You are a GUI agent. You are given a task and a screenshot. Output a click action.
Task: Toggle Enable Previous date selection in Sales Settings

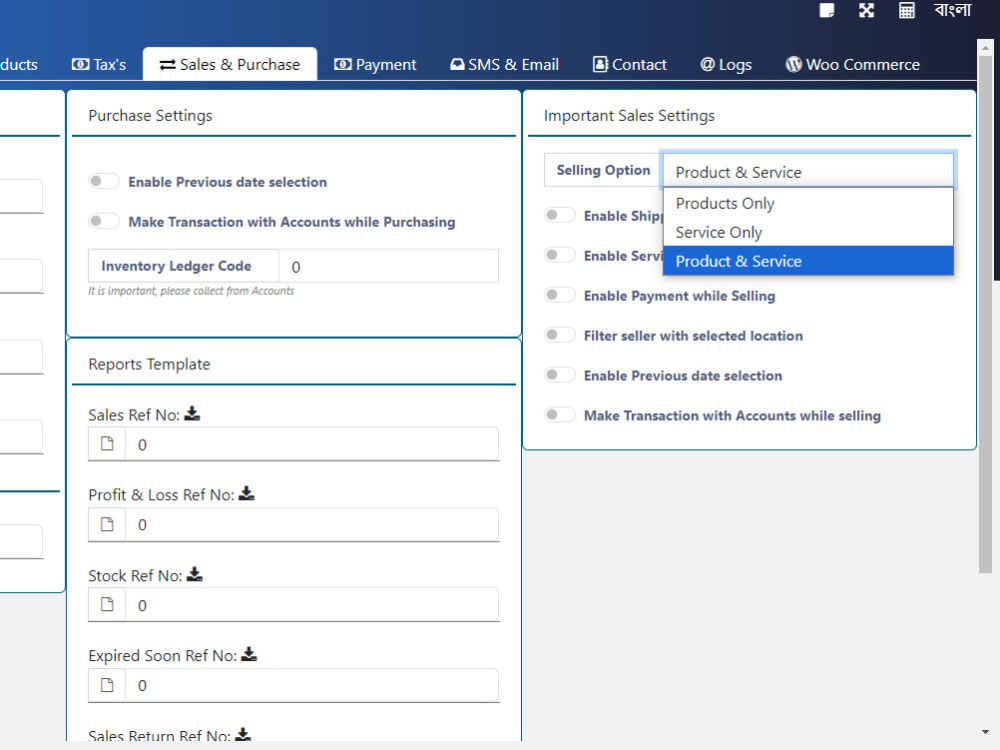tap(559, 375)
